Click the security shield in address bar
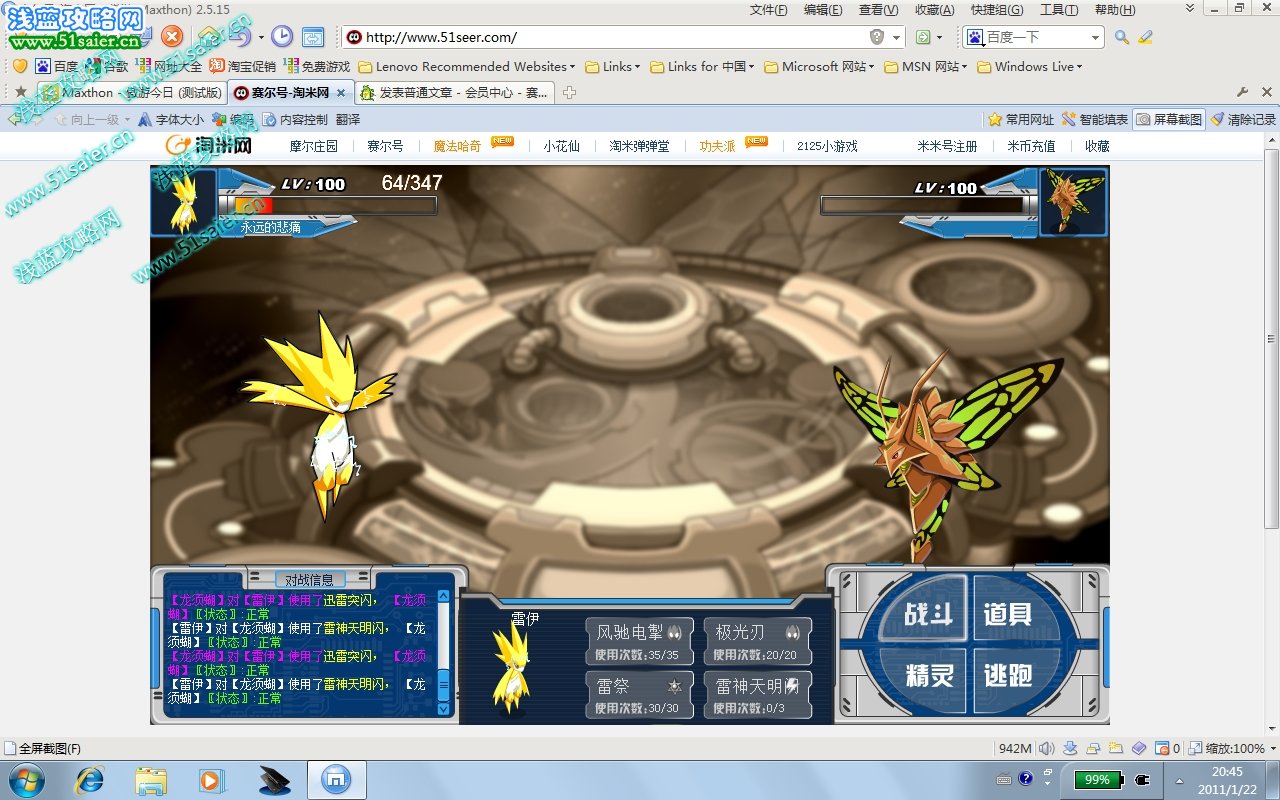Image resolution: width=1280 pixels, height=800 pixels. (877, 37)
